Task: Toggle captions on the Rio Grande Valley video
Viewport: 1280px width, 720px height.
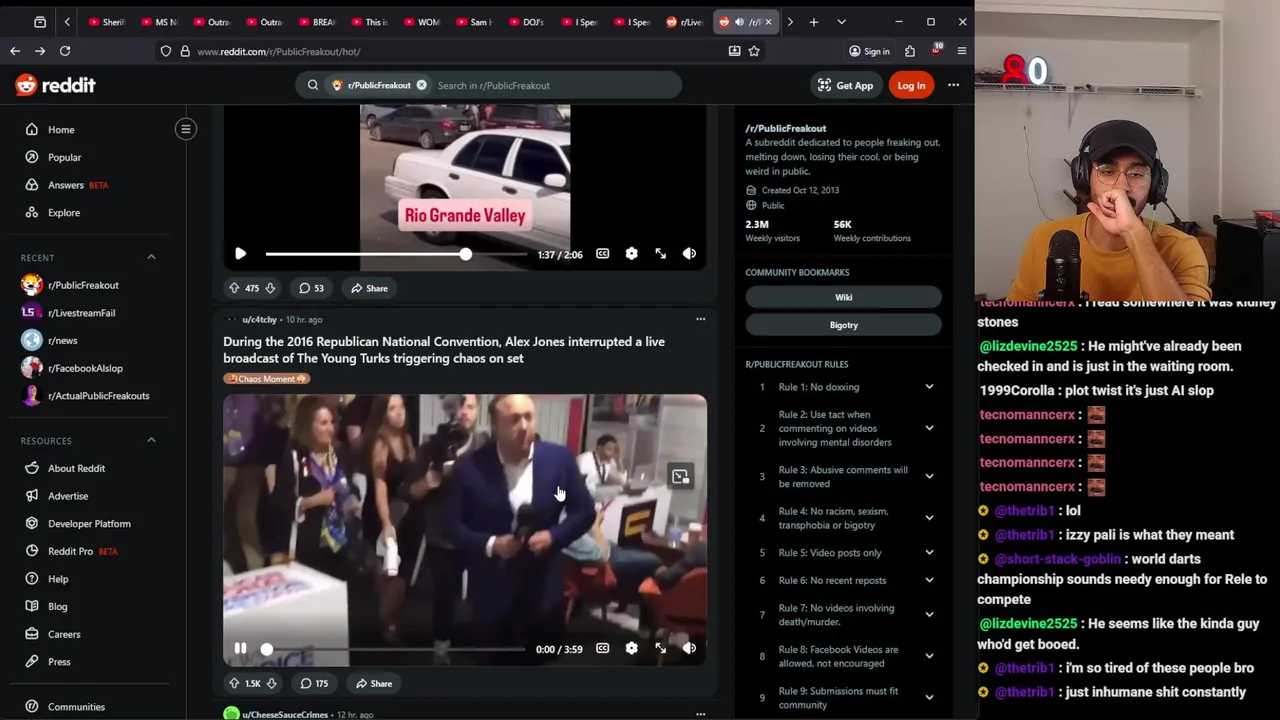Action: pyautogui.click(x=602, y=254)
